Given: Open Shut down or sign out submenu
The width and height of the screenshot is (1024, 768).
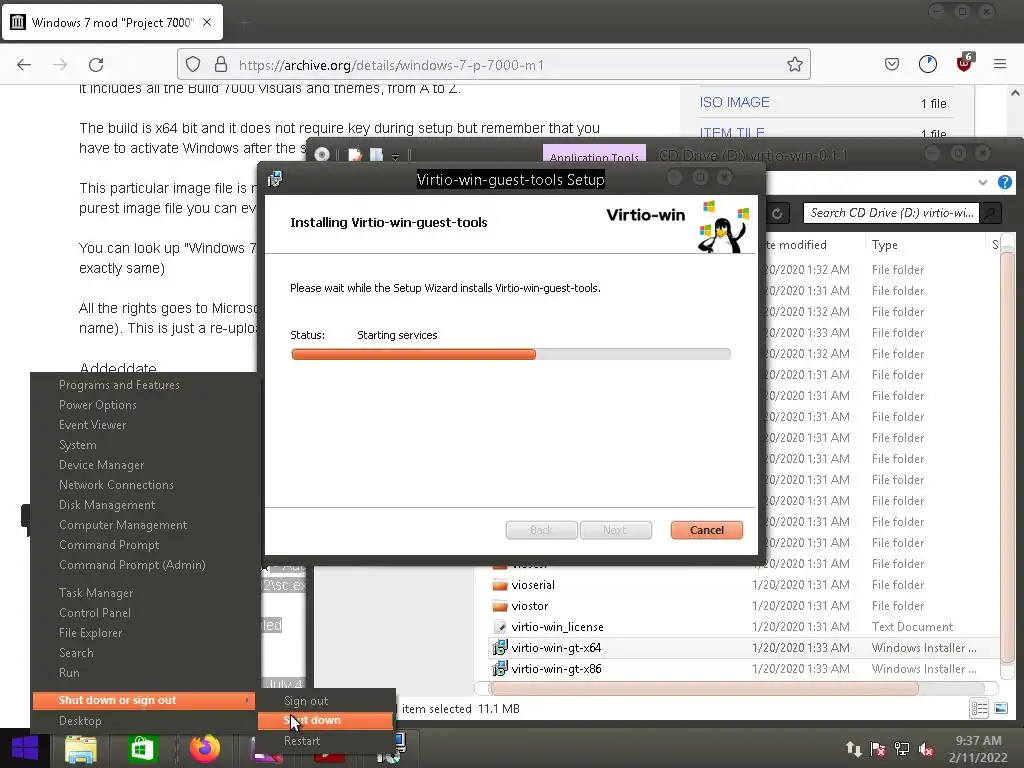Looking at the screenshot, I should tap(144, 700).
